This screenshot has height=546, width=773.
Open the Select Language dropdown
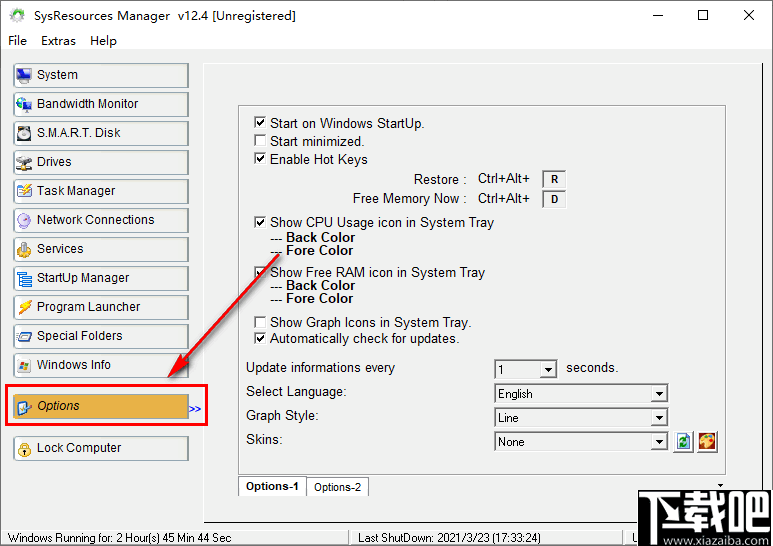(x=659, y=394)
